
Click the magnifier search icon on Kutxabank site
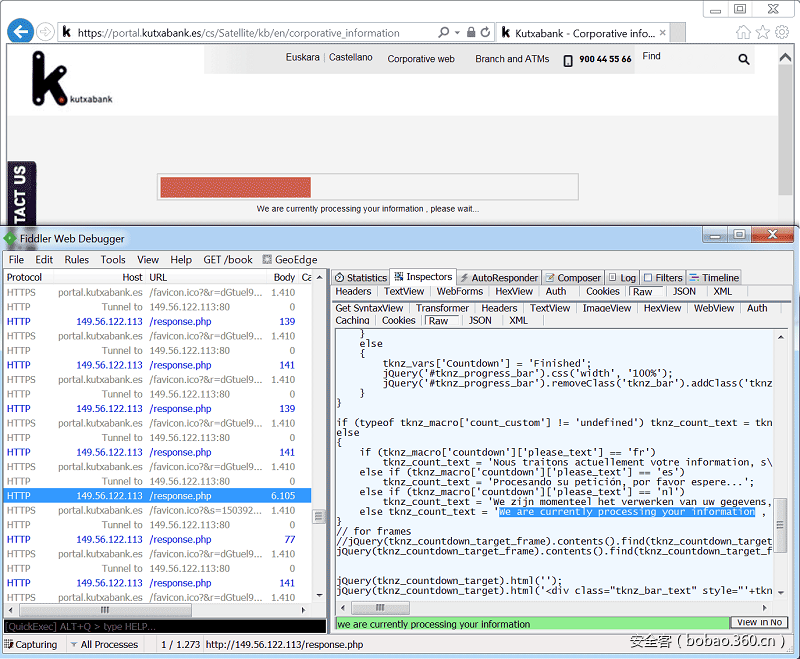coord(744,59)
